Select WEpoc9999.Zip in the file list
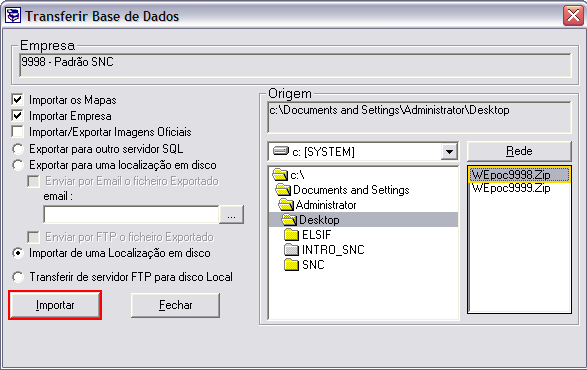Screen dimensions: 587x370 pyautogui.click(x=511, y=188)
